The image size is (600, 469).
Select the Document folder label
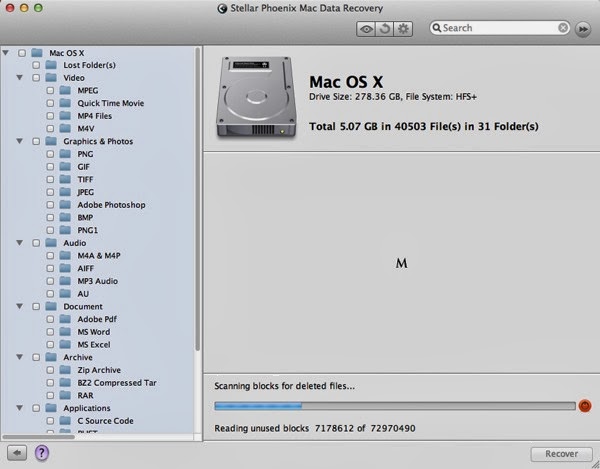pyautogui.click(x=83, y=306)
